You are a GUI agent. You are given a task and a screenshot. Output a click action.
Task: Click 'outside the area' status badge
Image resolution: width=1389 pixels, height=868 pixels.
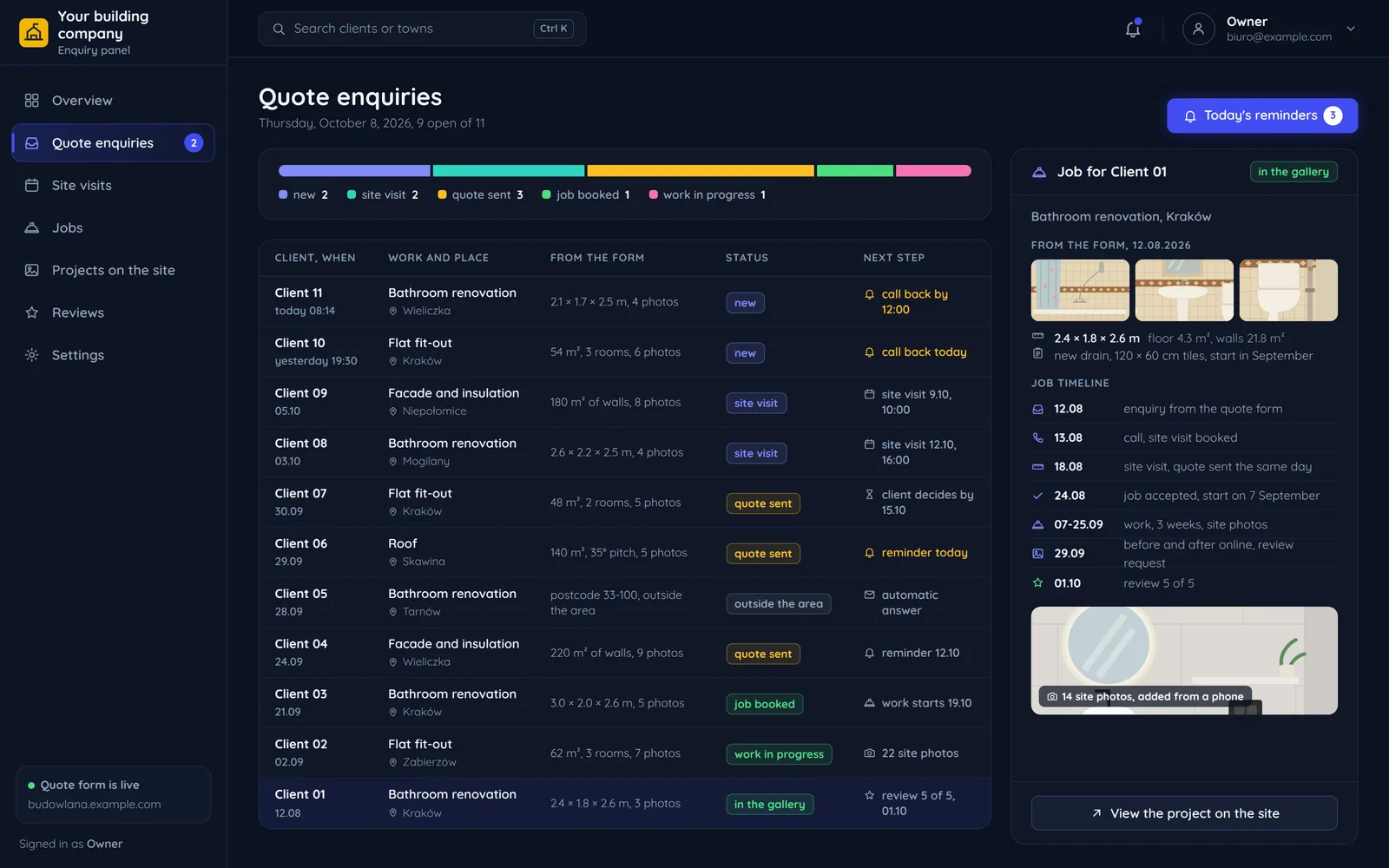(778, 604)
